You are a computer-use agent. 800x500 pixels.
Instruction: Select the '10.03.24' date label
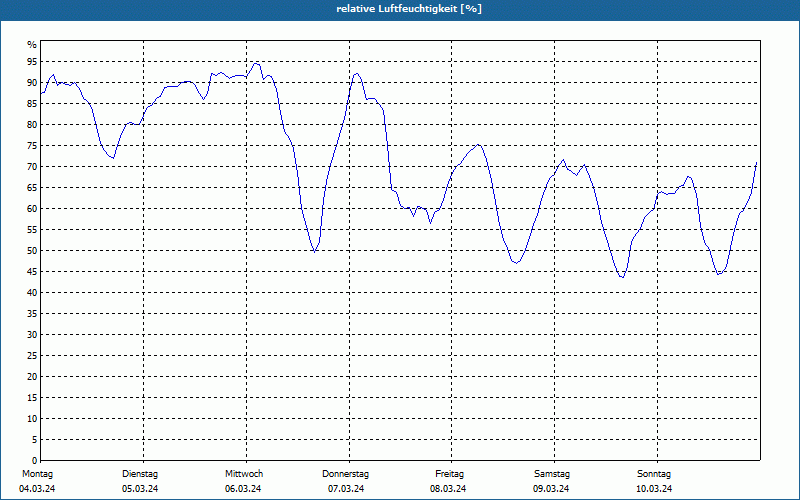tap(654, 489)
